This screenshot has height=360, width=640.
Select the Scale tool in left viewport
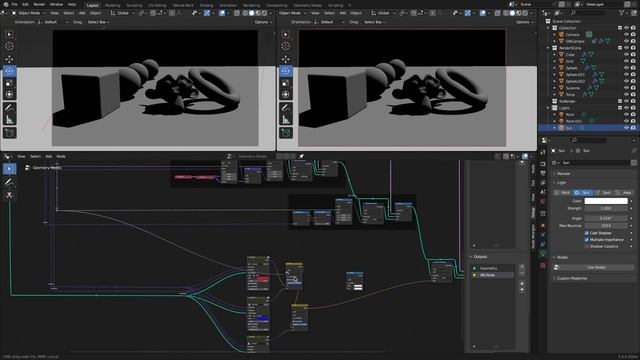click(9, 83)
